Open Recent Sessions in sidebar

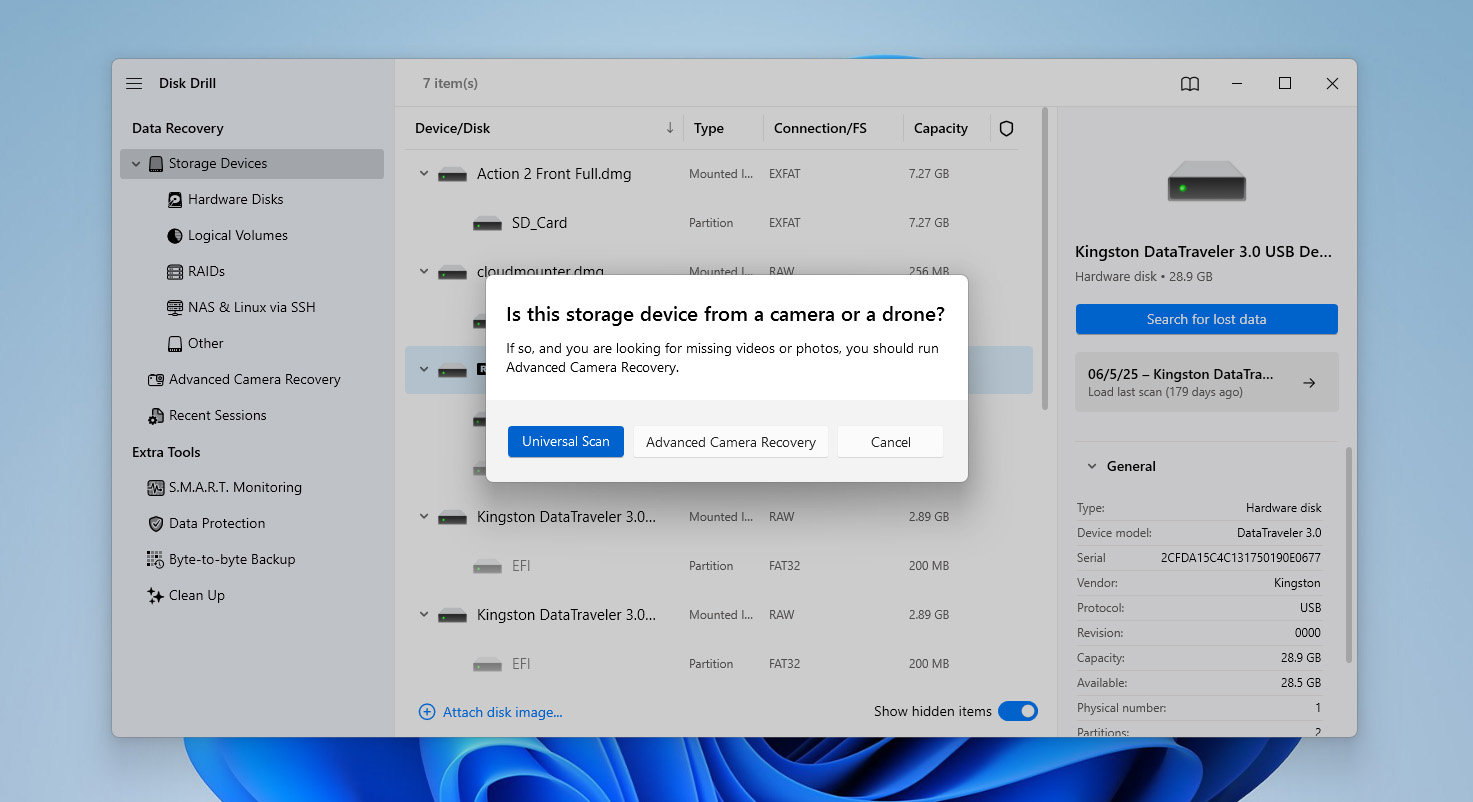[x=217, y=415]
